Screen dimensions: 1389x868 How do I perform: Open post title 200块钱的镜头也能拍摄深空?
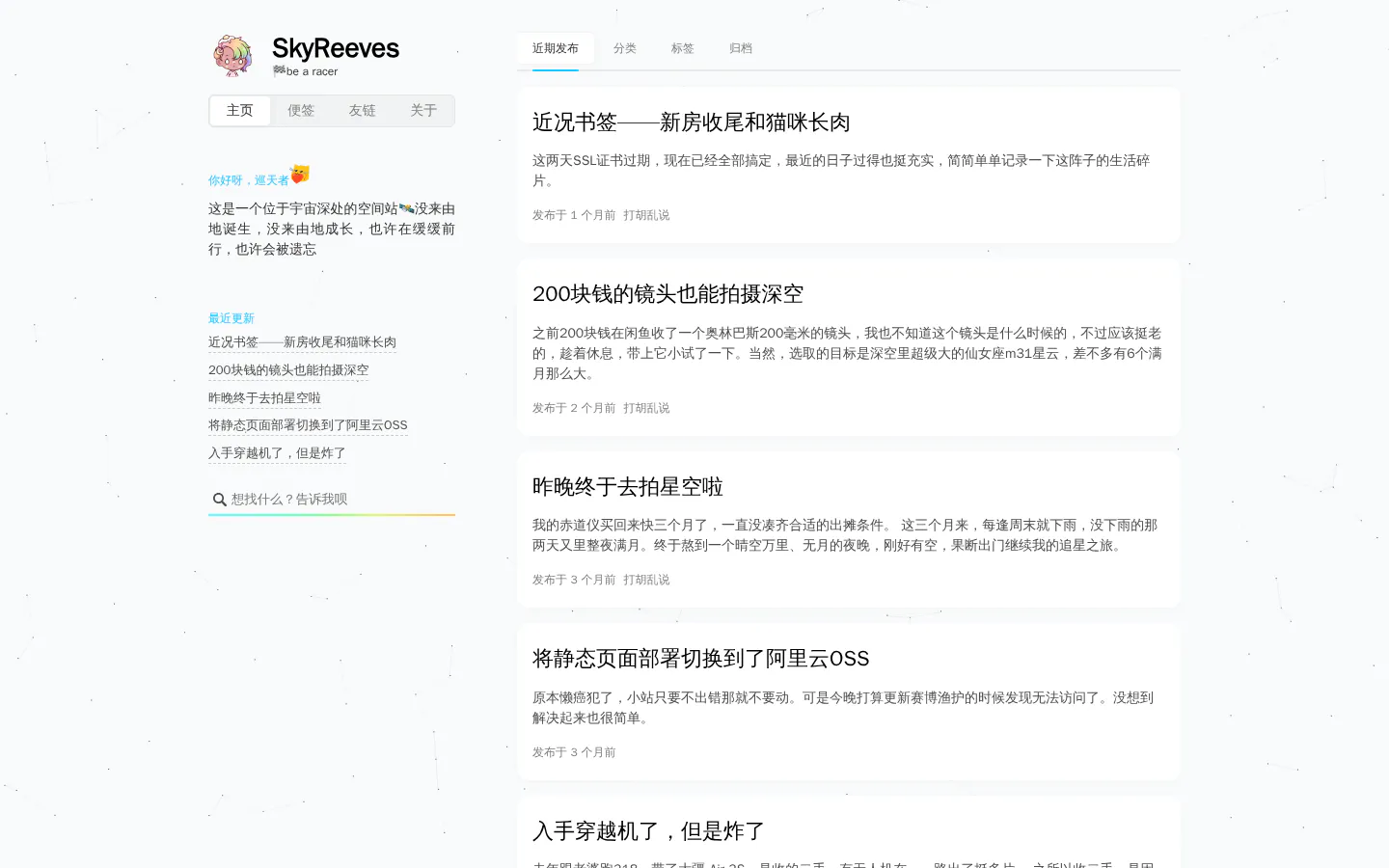tap(667, 294)
